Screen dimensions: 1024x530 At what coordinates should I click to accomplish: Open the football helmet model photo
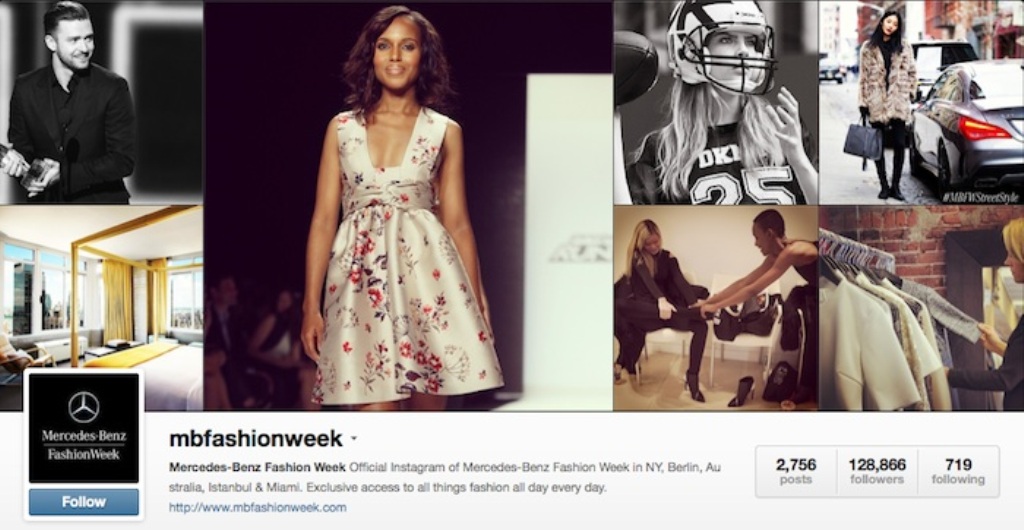715,102
